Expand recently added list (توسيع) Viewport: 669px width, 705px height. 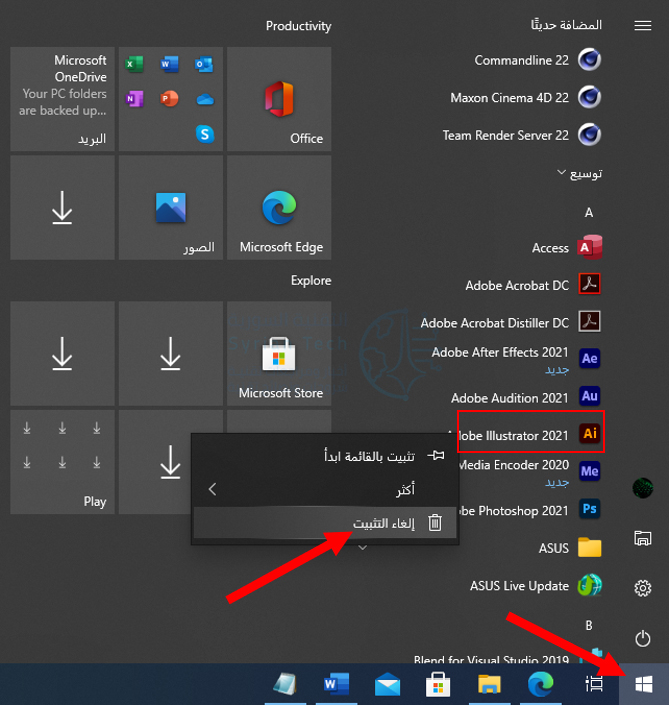click(580, 173)
